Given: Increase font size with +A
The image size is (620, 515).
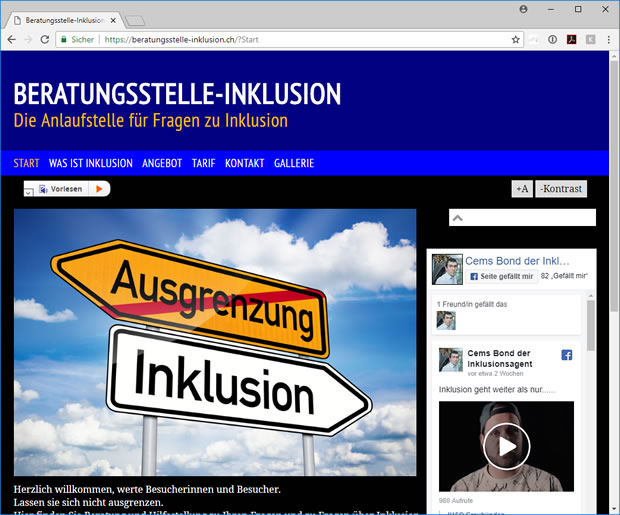Looking at the screenshot, I should (521, 189).
